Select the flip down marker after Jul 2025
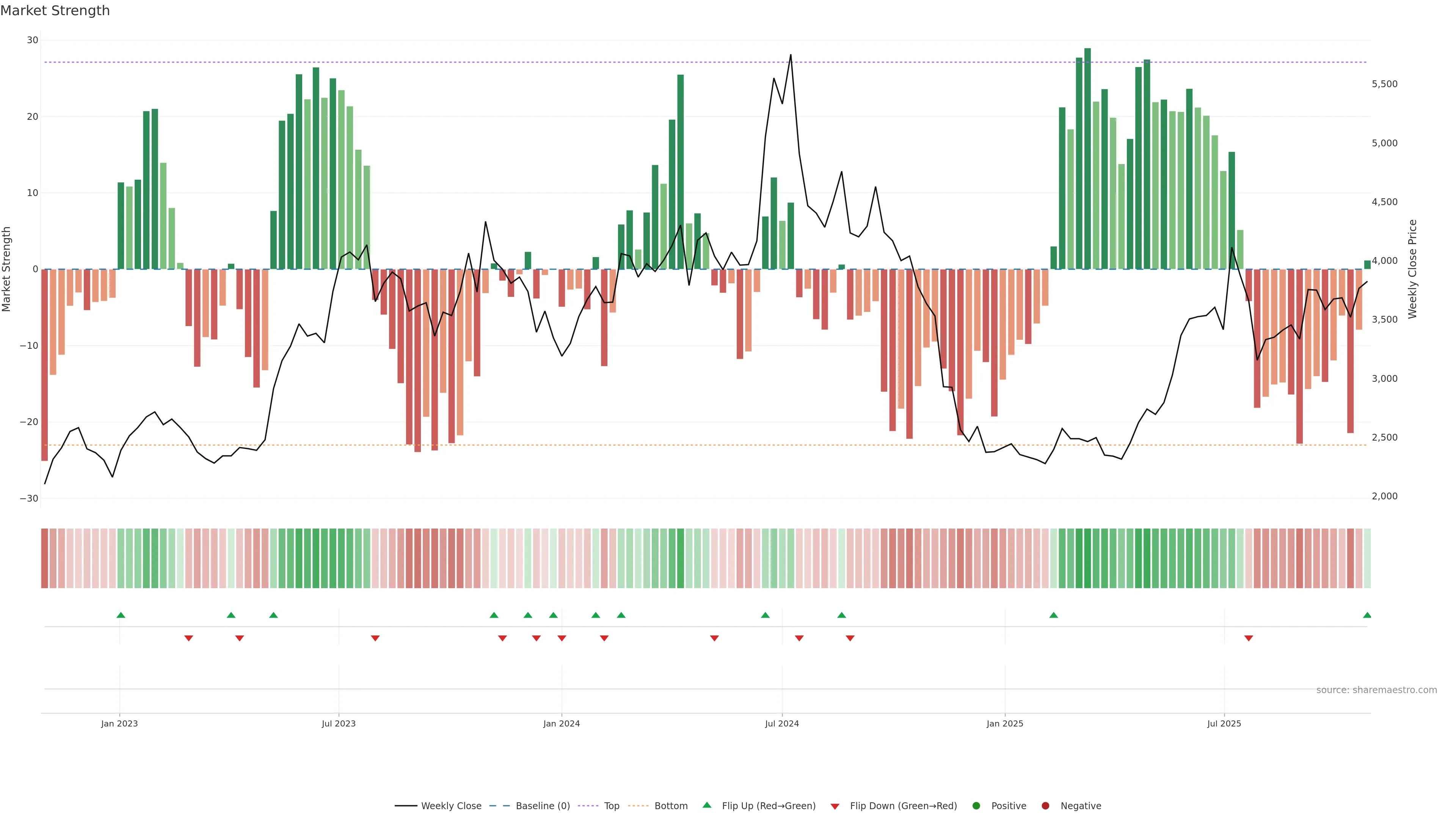This screenshot has height=819, width=1456. (x=1249, y=638)
